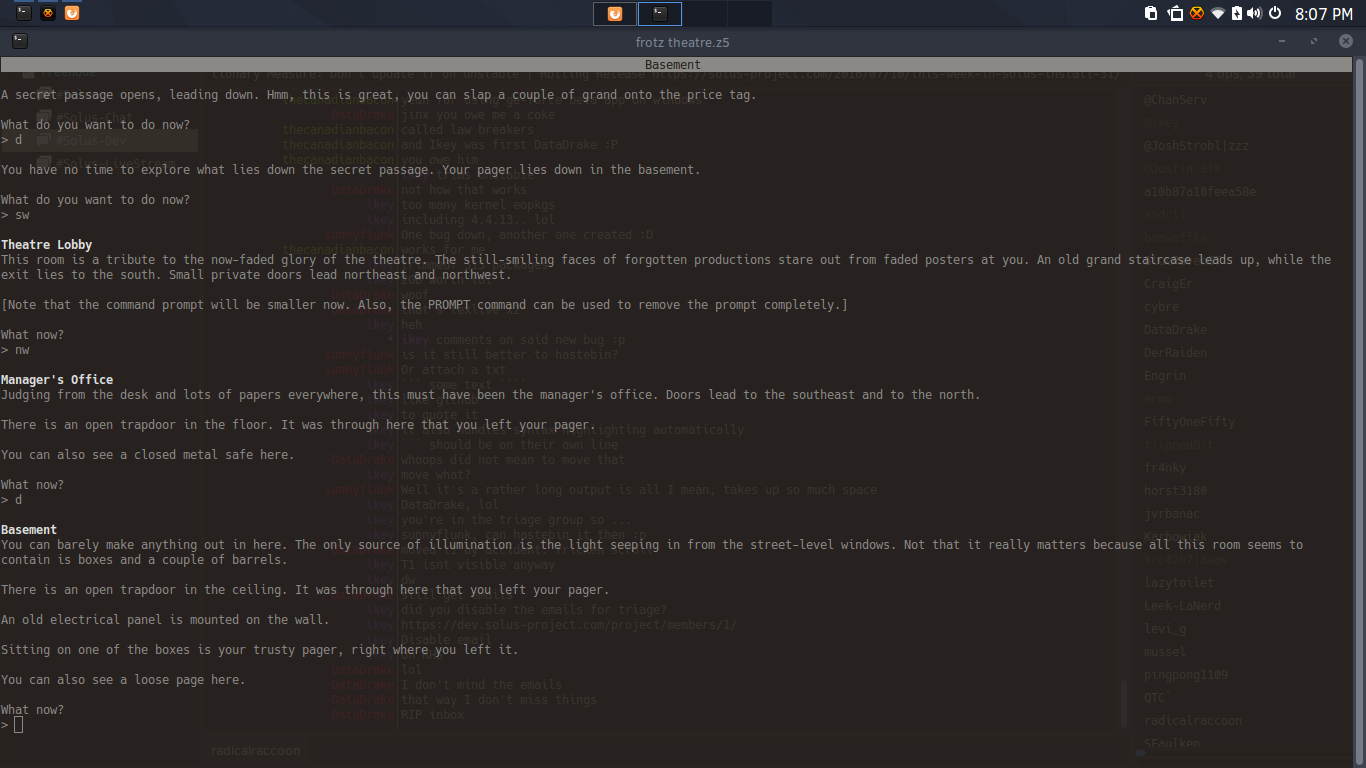Open the volume control in the tray
This screenshot has height=768, width=1366.
click(x=1254, y=13)
